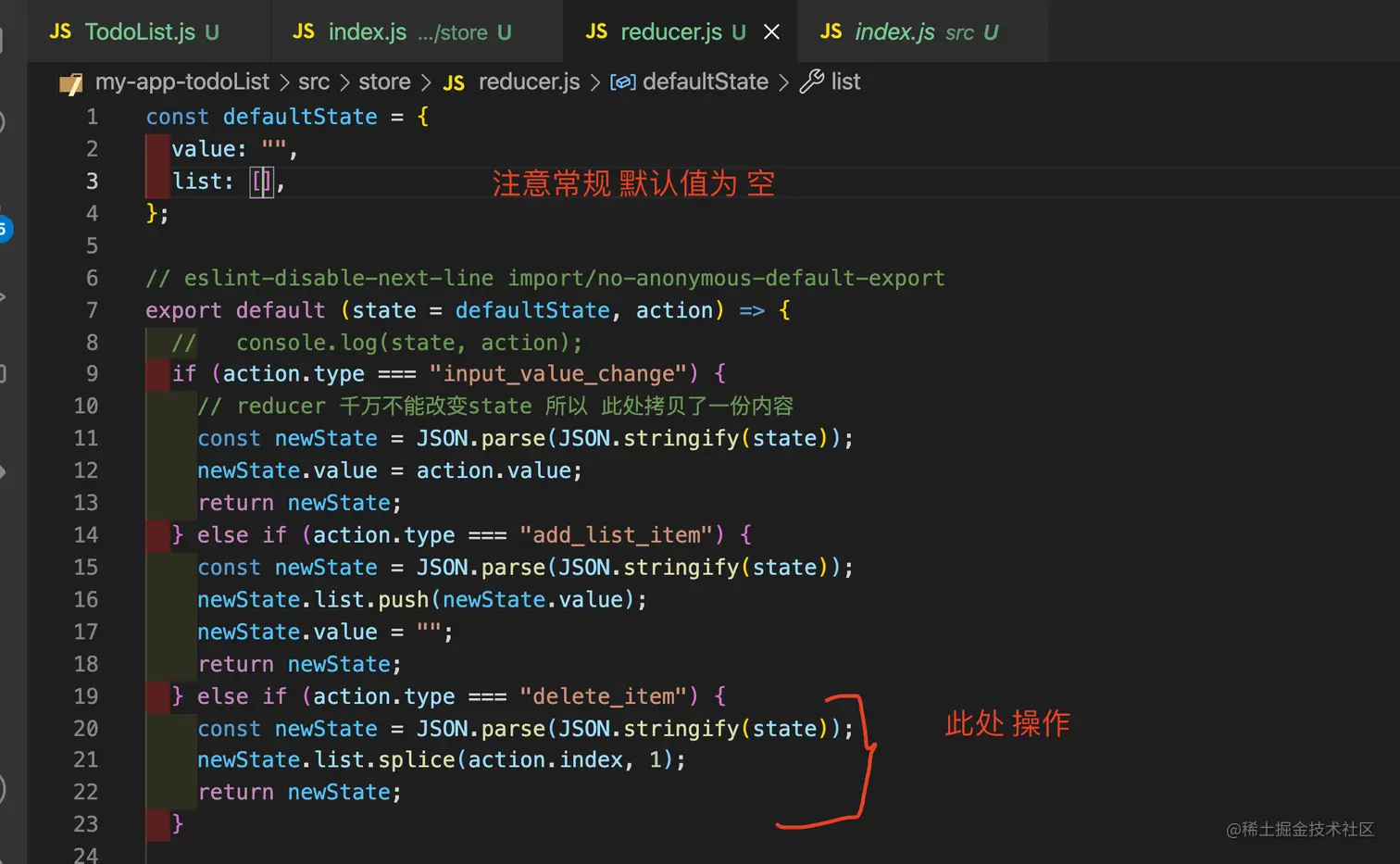The image size is (1400, 864).
Task: Open the src breadcrumb dropdown
Action: (x=314, y=81)
